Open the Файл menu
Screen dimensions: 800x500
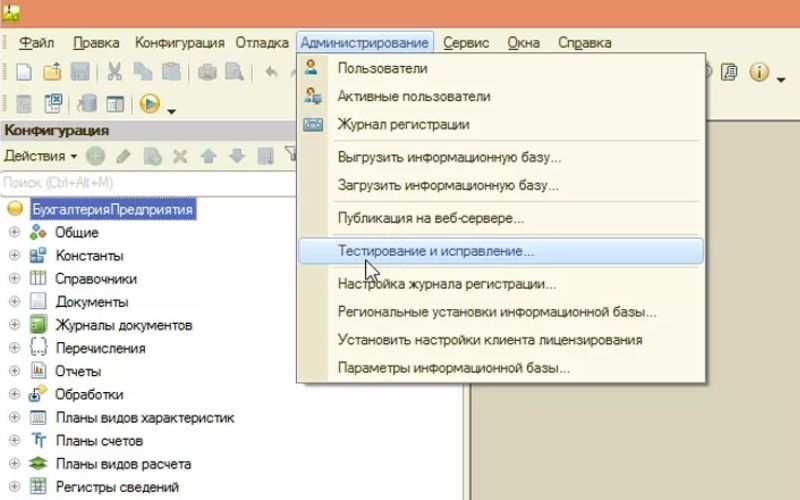point(36,43)
